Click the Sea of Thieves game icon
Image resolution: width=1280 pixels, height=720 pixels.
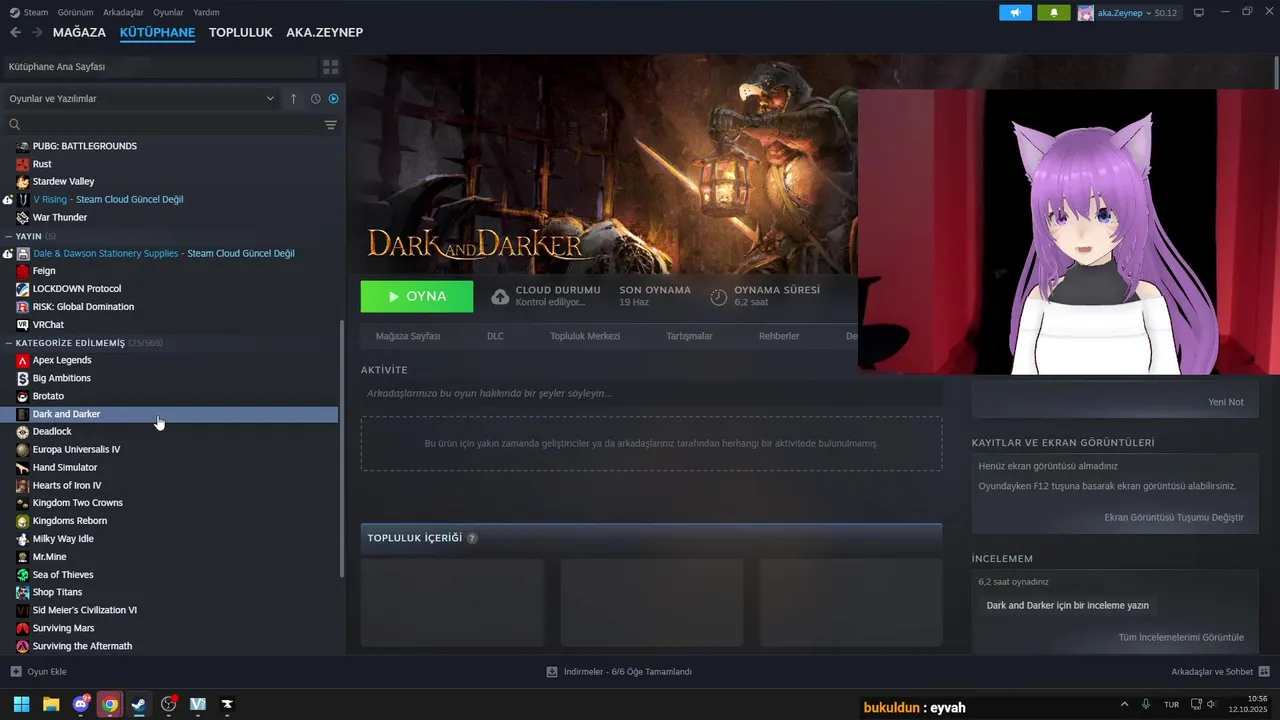pyautogui.click(x=23, y=575)
